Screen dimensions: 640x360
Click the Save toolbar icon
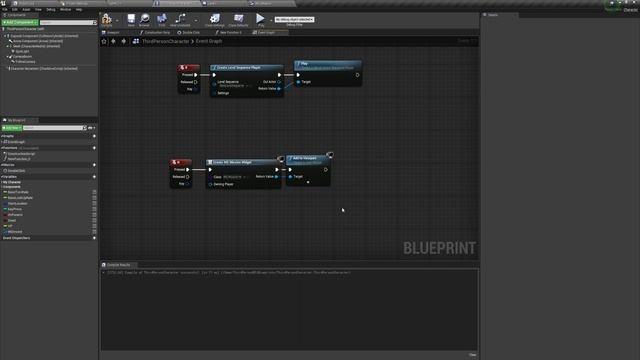click(131, 19)
